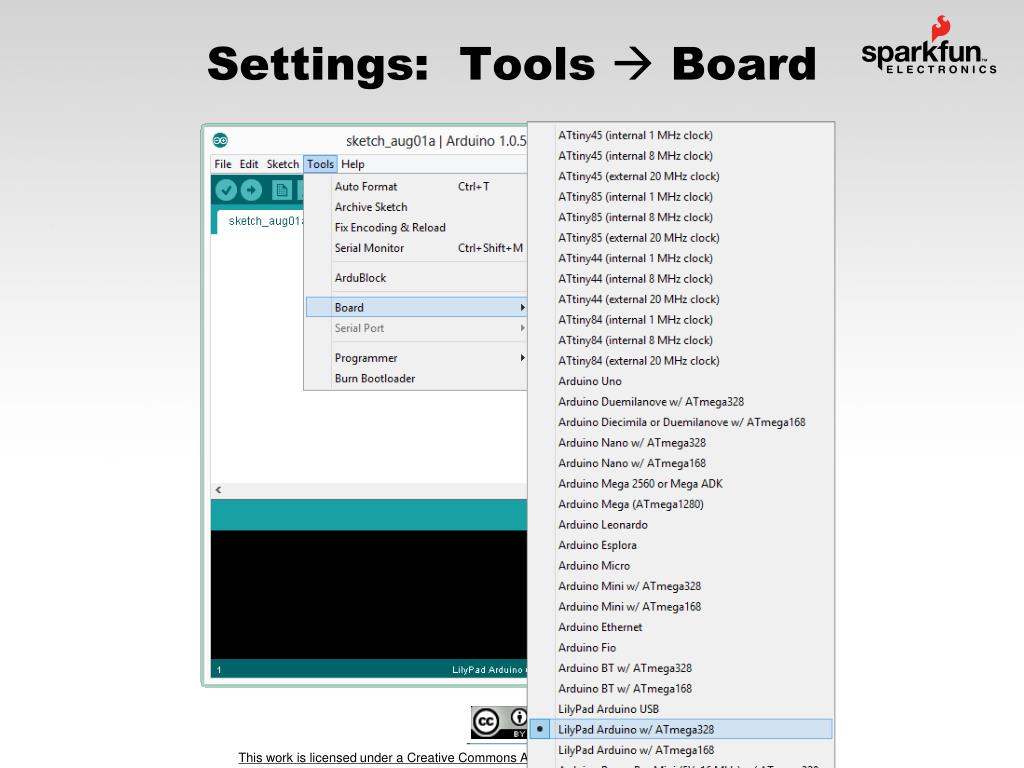Select ATtiny45 (external 20 MHz clock) board
1024x768 pixels.
pos(681,176)
